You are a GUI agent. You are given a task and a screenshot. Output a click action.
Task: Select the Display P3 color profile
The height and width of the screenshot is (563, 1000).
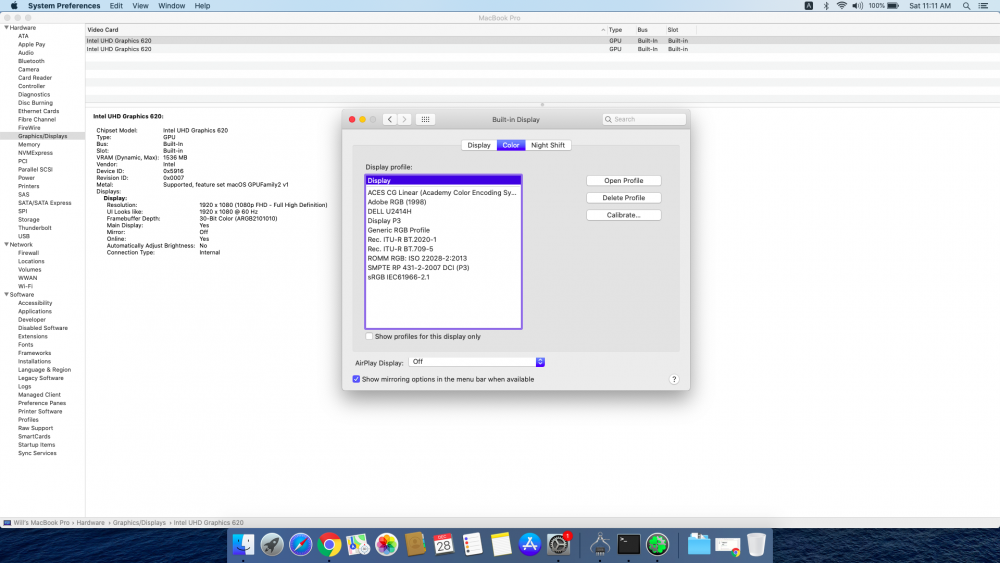384,221
